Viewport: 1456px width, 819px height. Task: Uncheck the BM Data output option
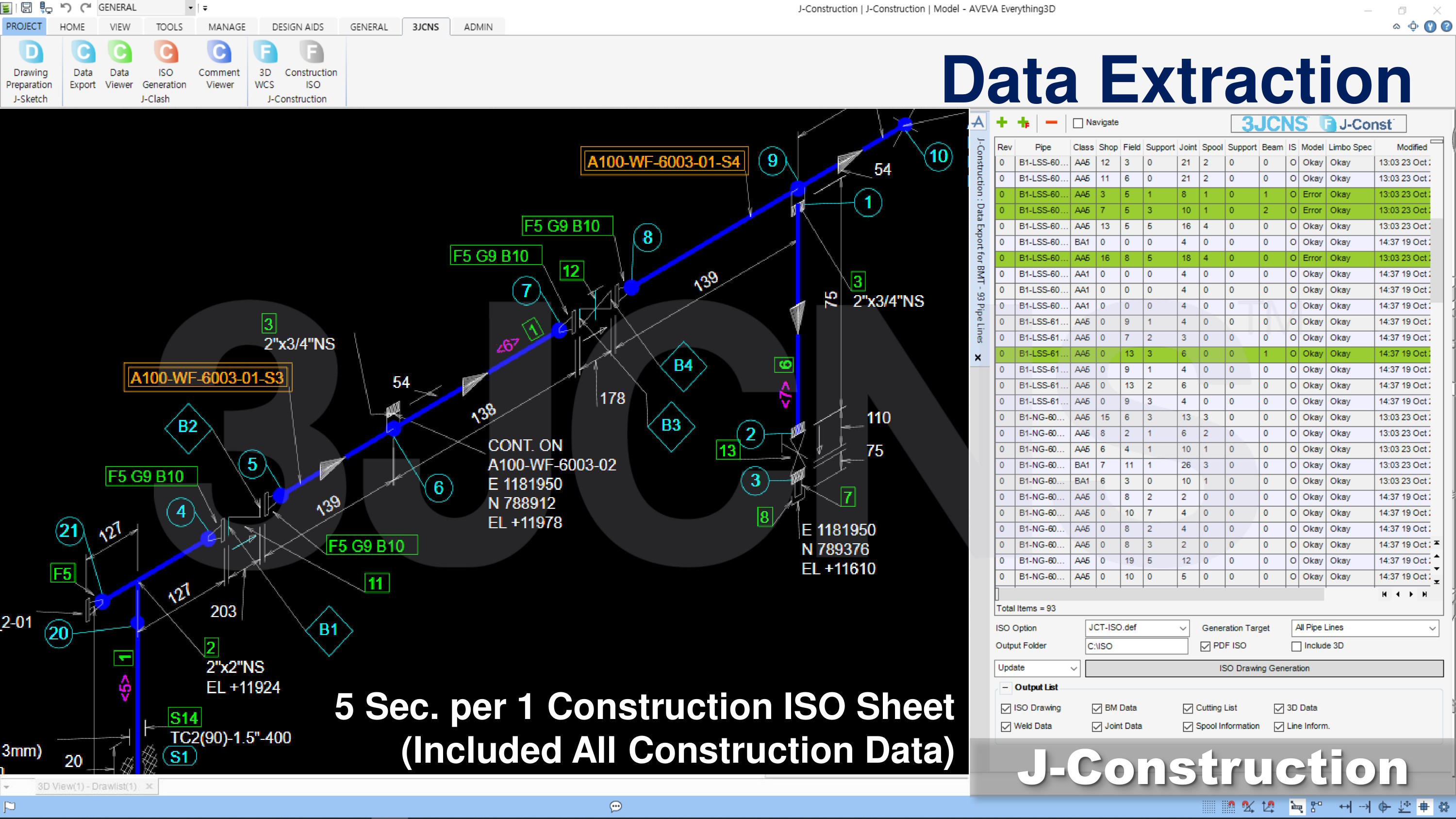click(x=1097, y=708)
